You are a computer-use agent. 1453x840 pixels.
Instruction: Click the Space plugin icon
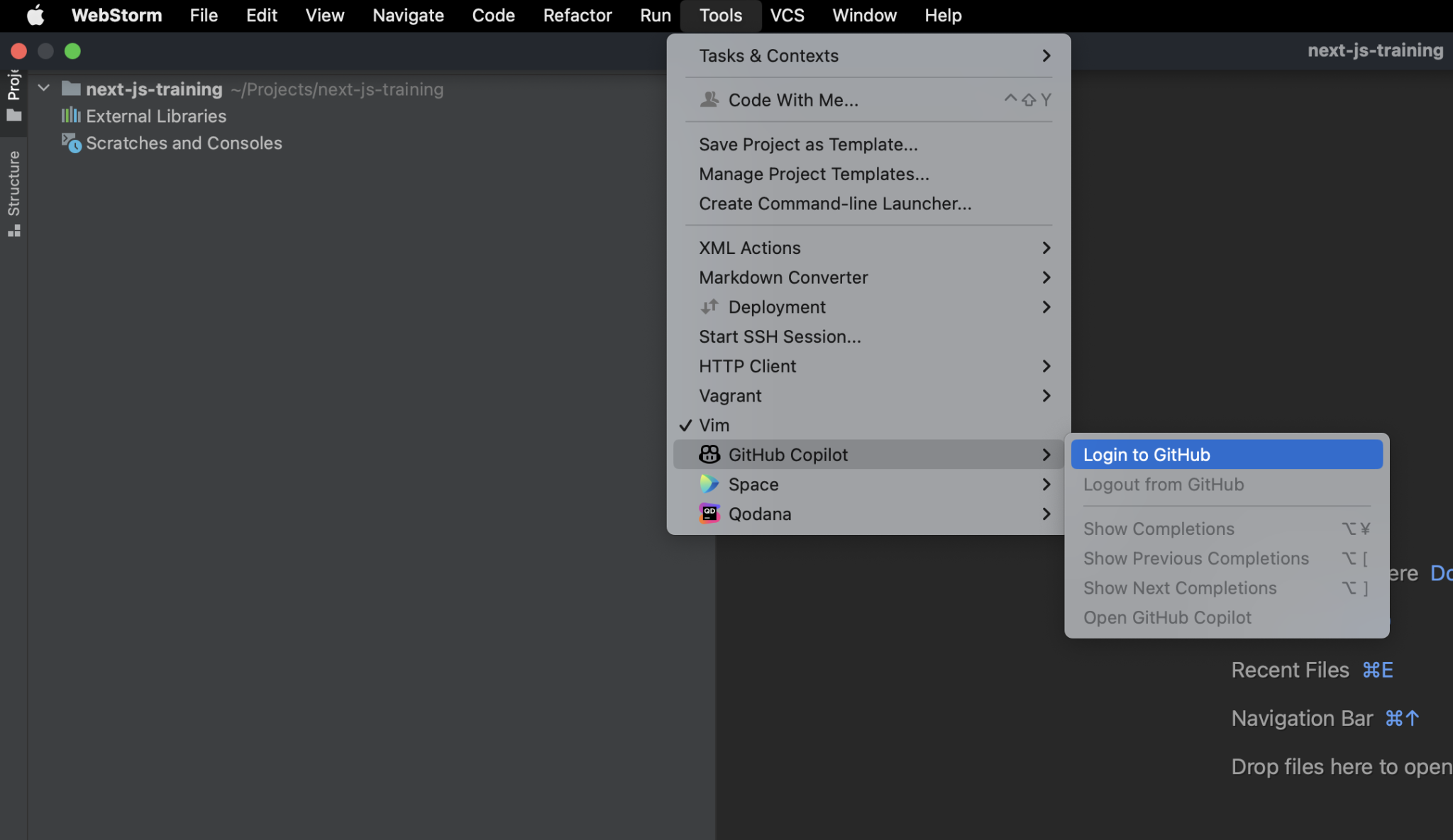(709, 484)
